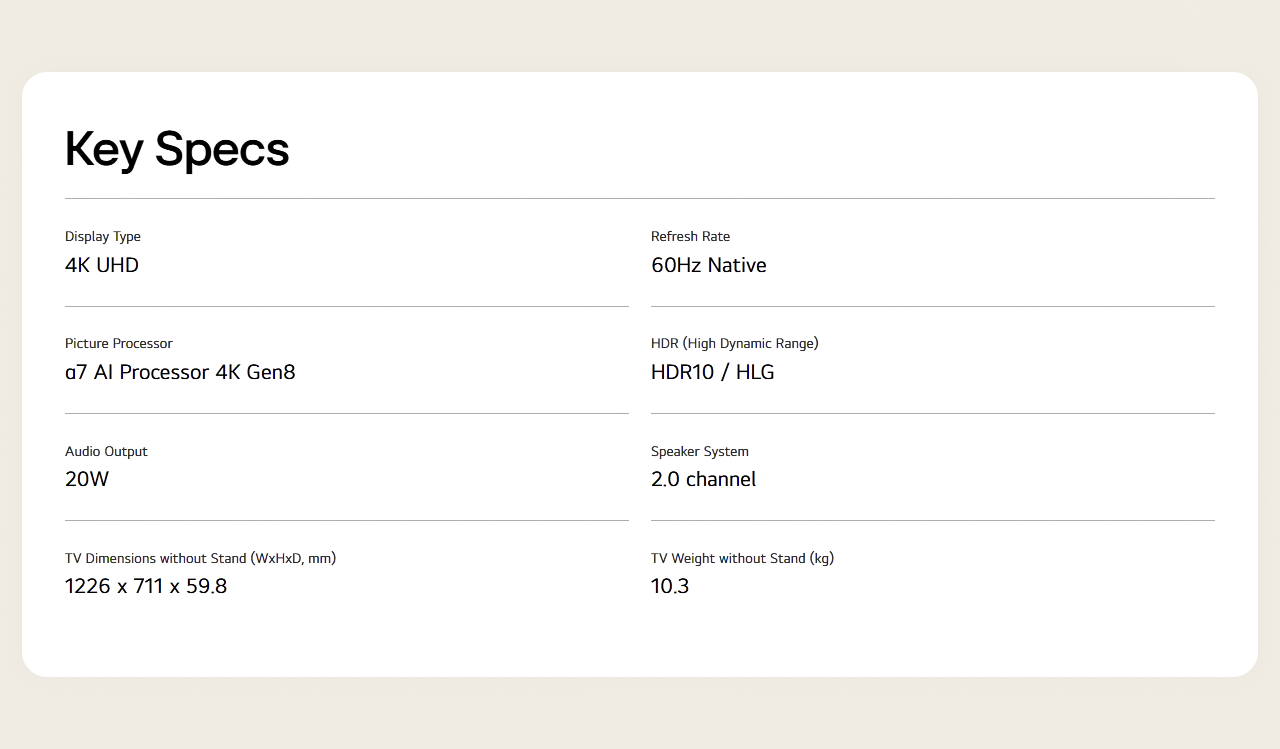This screenshot has height=749, width=1280.
Task: Select the Speaker System label
Action: (x=700, y=452)
